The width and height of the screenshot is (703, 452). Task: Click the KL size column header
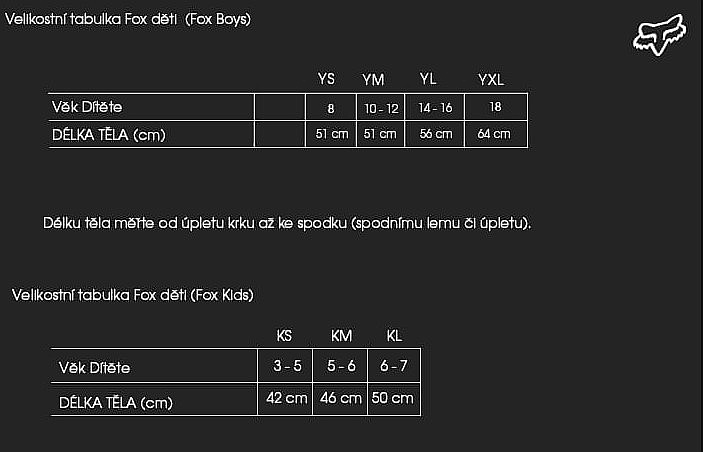point(394,335)
